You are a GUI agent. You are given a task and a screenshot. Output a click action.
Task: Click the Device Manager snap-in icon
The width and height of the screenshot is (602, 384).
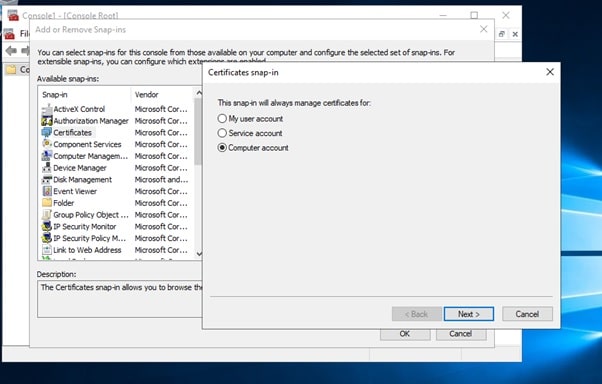point(47,168)
